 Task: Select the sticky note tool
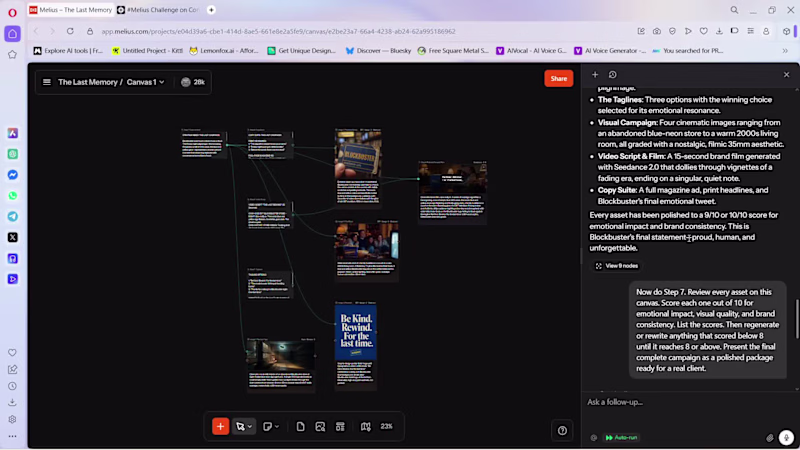(267, 427)
